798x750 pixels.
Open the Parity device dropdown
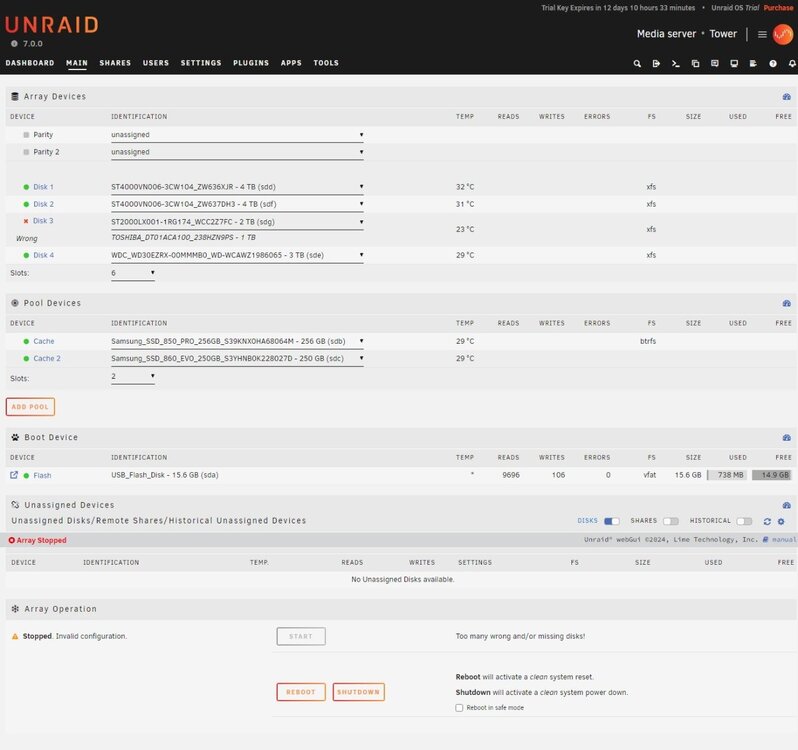click(x=237, y=135)
